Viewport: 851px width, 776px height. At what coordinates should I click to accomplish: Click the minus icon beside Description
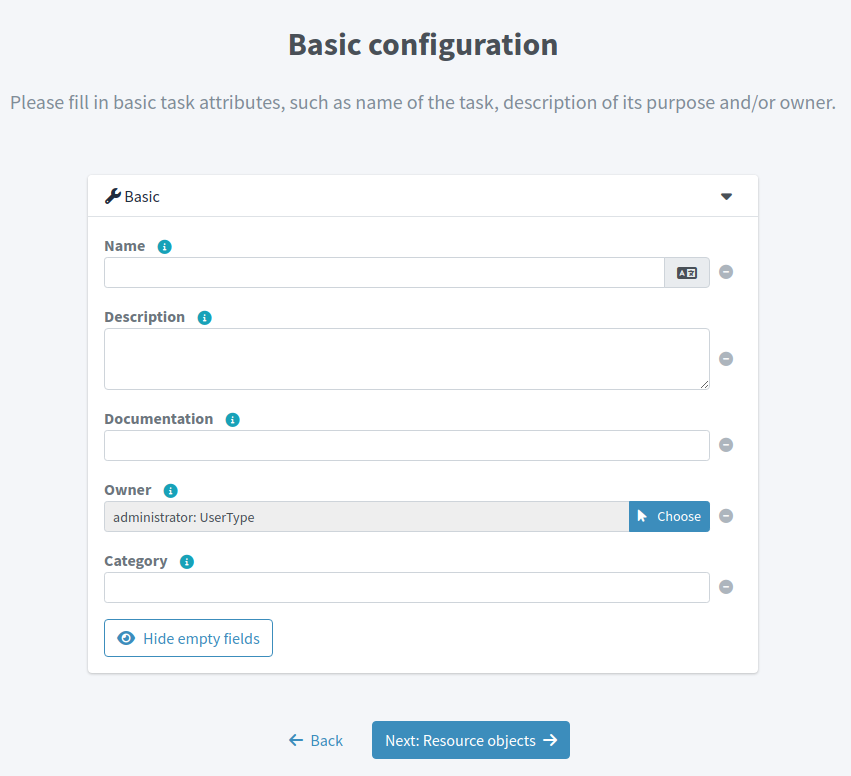pos(726,359)
